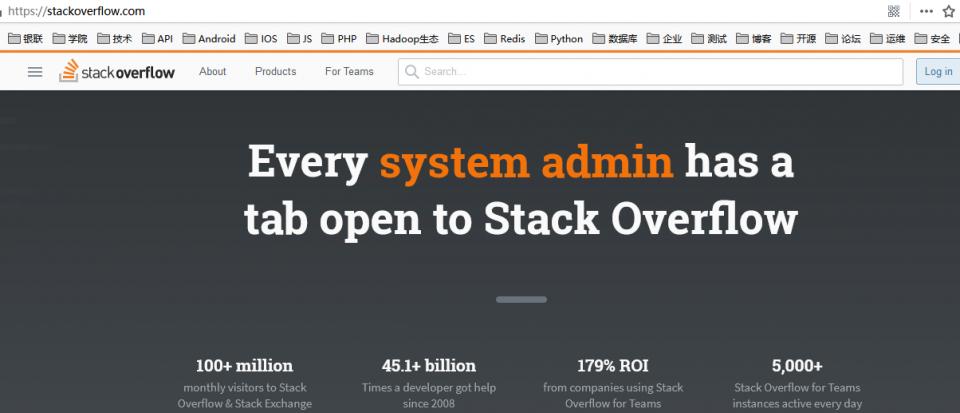Open the API bookmark folder
This screenshot has height=413, width=960.
157,39
